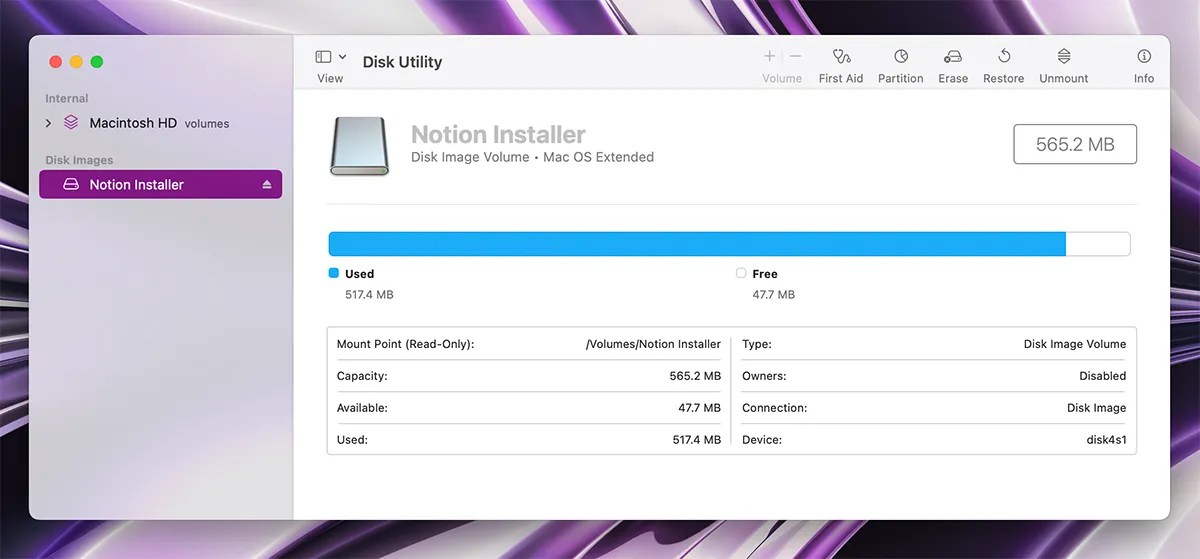Click the Mount Point (Read-Only) label
Image resolution: width=1200 pixels, height=559 pixels.
click(x=405, y=344)
